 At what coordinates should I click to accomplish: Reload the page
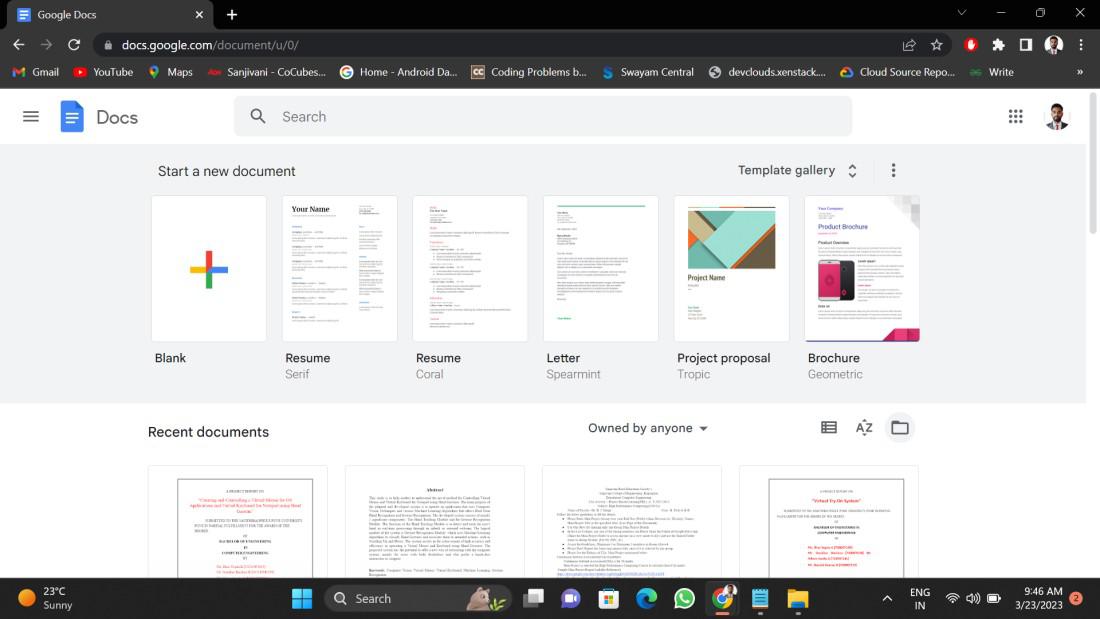pos(74,45)
